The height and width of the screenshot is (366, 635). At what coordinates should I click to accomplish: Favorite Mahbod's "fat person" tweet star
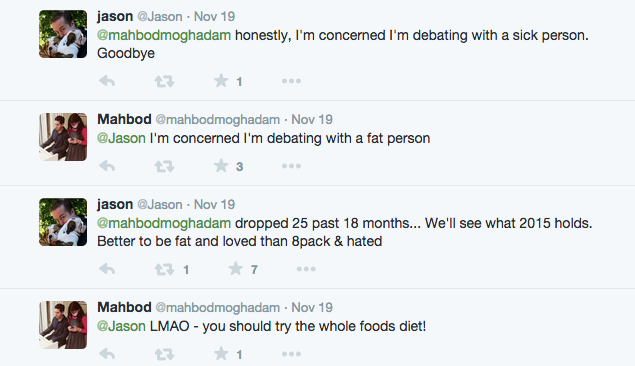click(221, 166)
